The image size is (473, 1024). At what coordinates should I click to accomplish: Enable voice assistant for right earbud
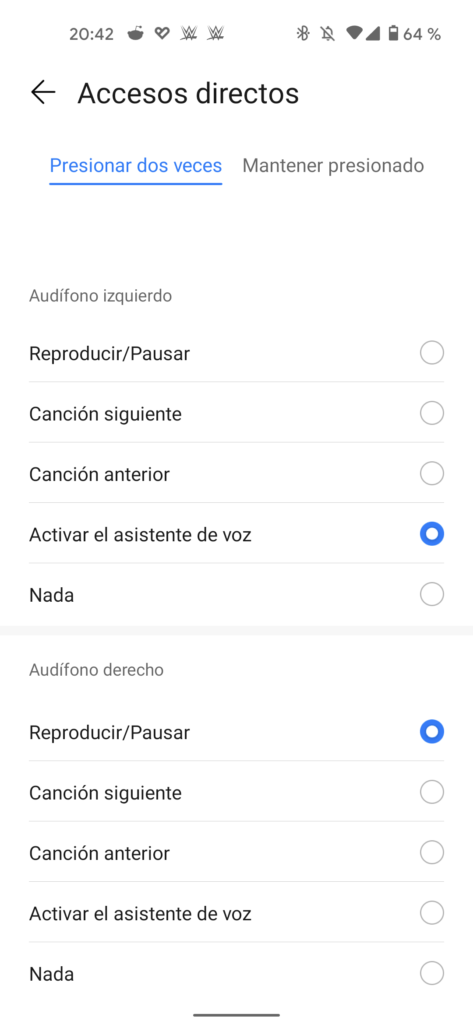pos(236,913)
